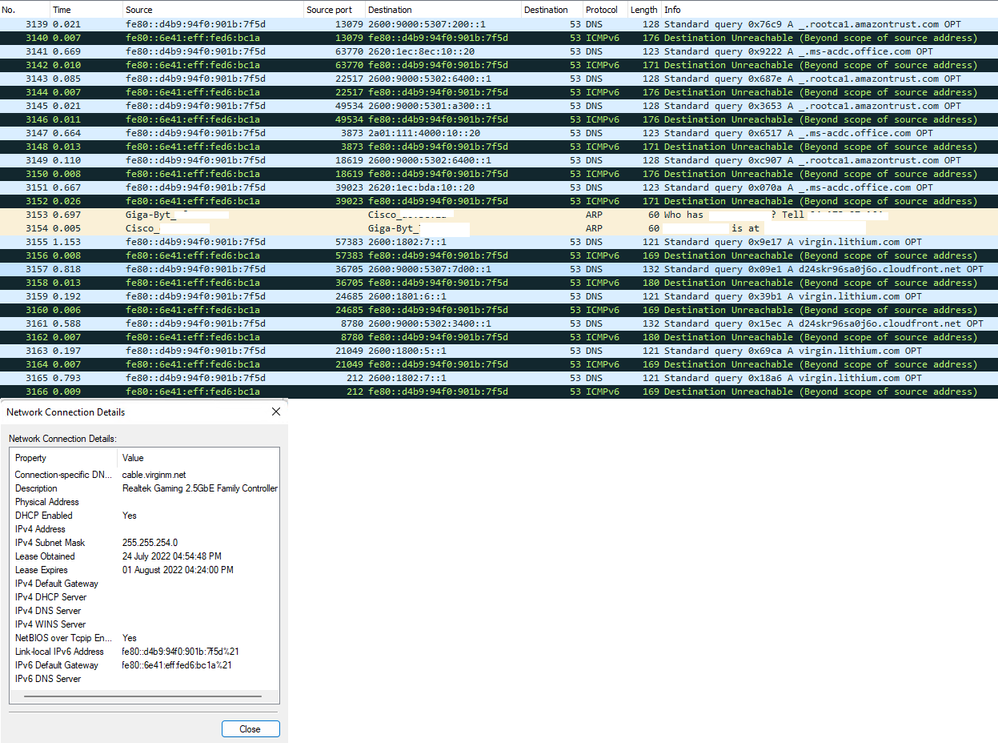Click the IPv4 Address property row
The width and height of the screenshot is (998, 743).
click(144, 529)
